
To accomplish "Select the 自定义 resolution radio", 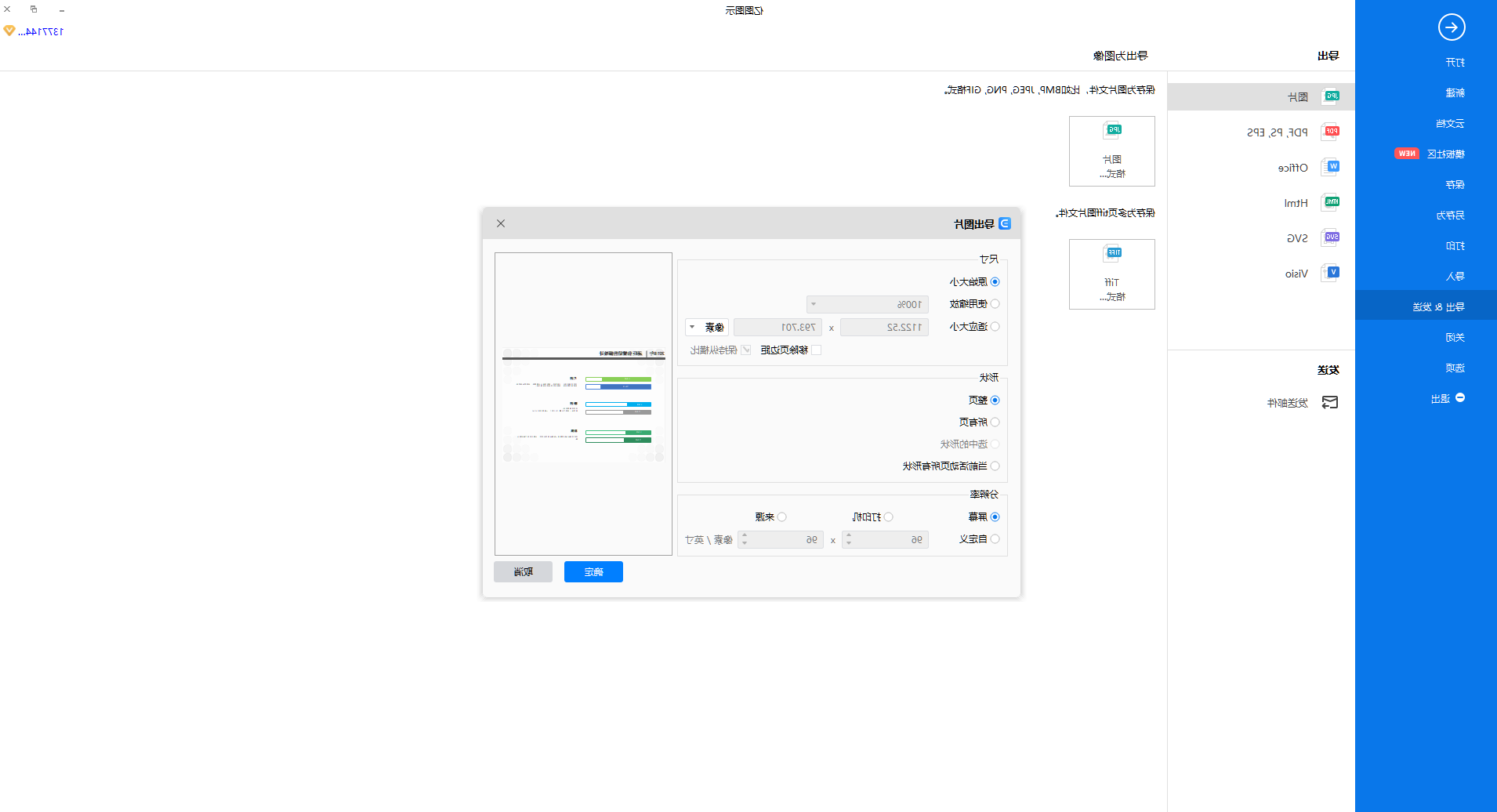I will (995, 539).
